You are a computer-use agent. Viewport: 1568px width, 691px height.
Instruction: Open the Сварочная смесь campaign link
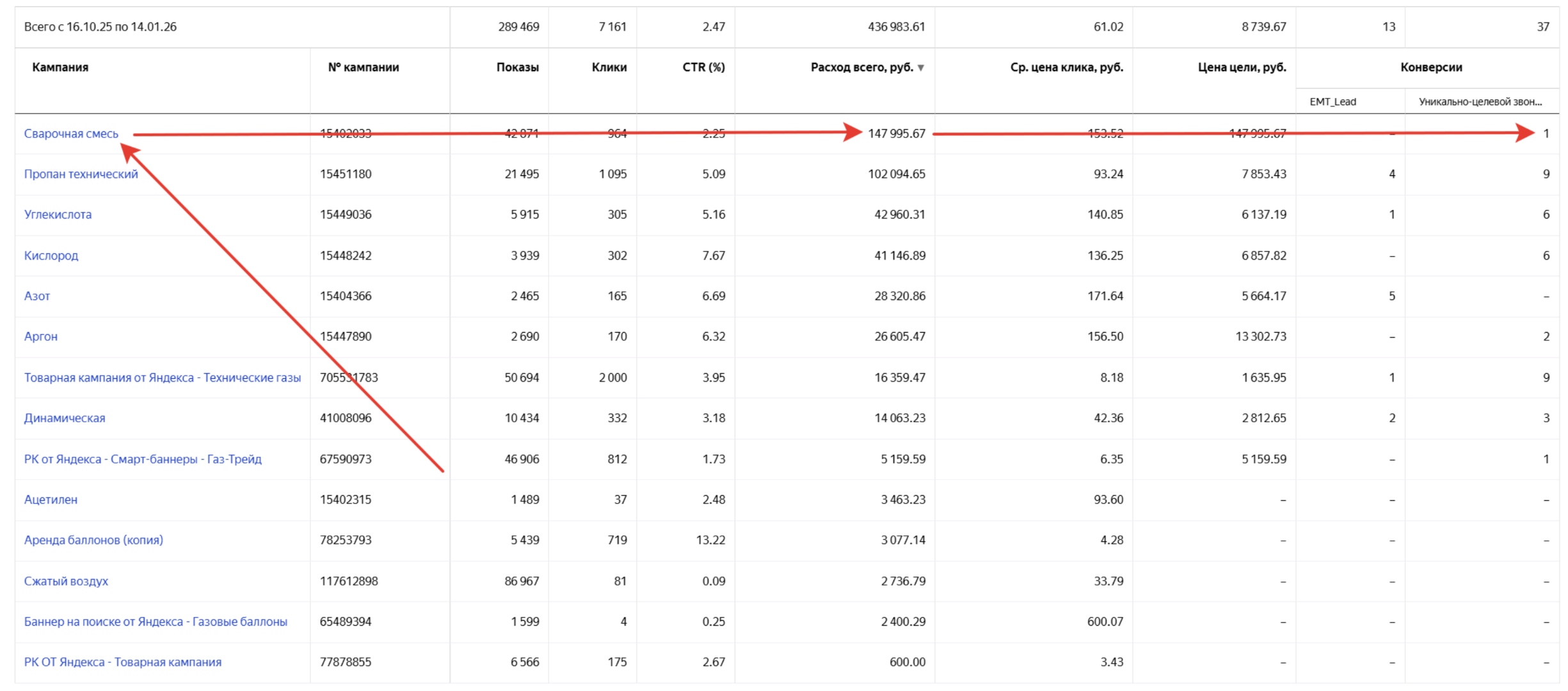coord(71,134)
